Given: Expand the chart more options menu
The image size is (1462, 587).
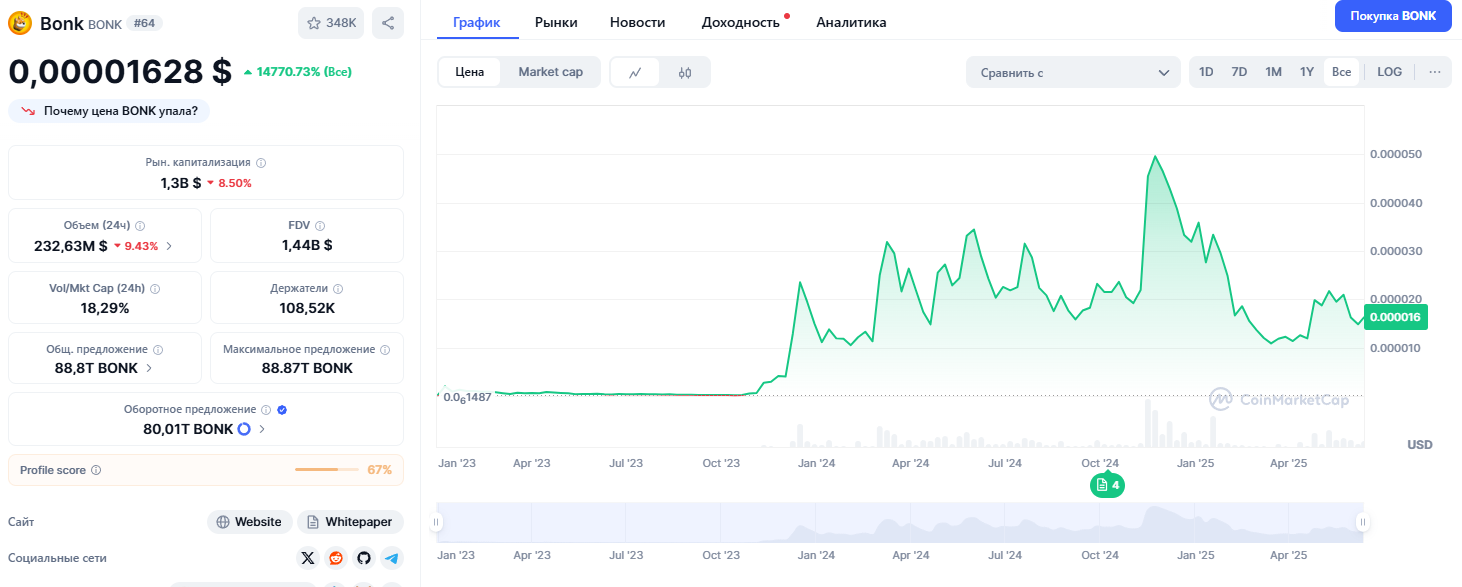Looking at the screenshot, I should (1435, 72).
